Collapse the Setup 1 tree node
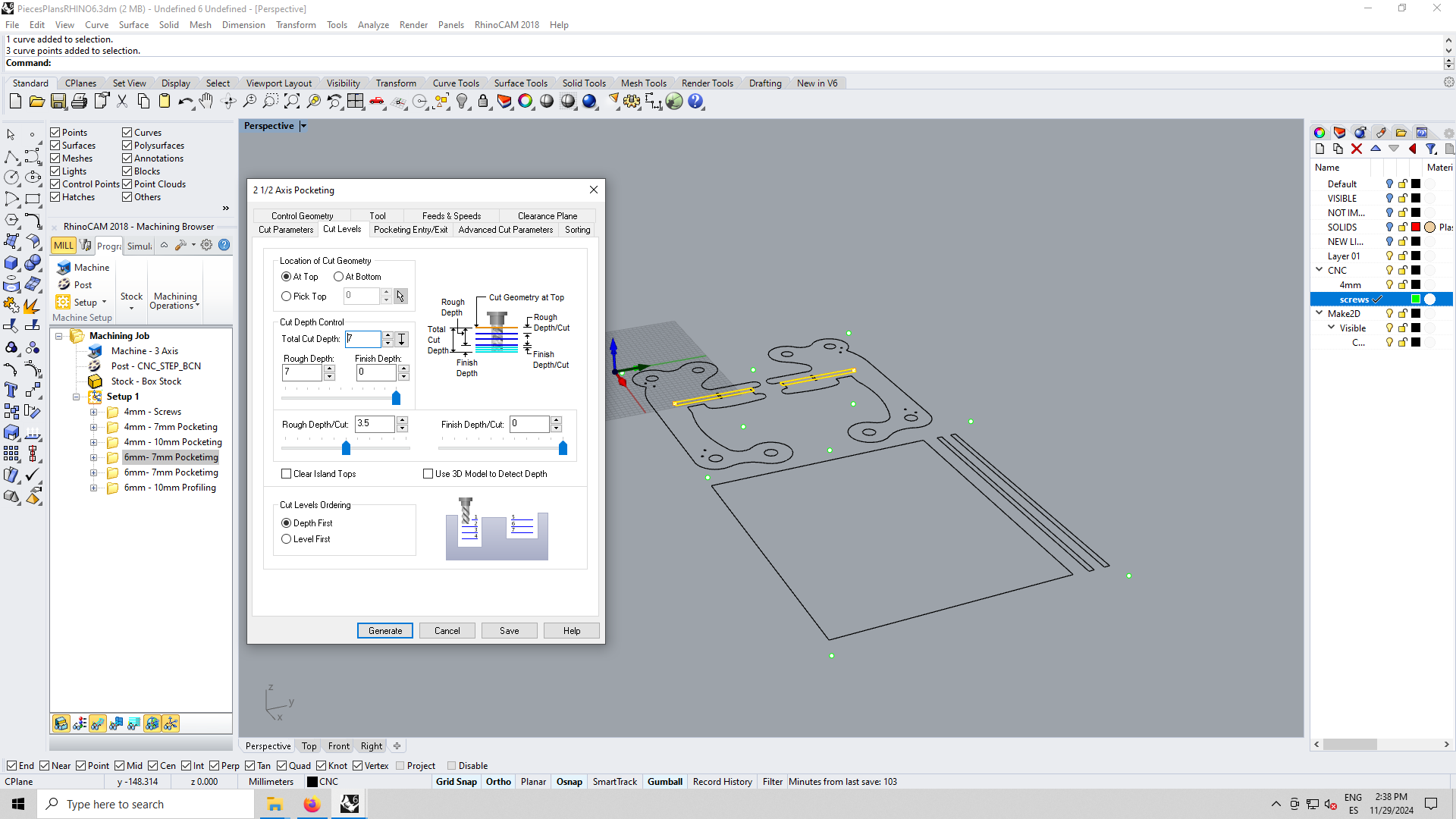This screenshot has width=1456, height=819. tap(77, 397)
